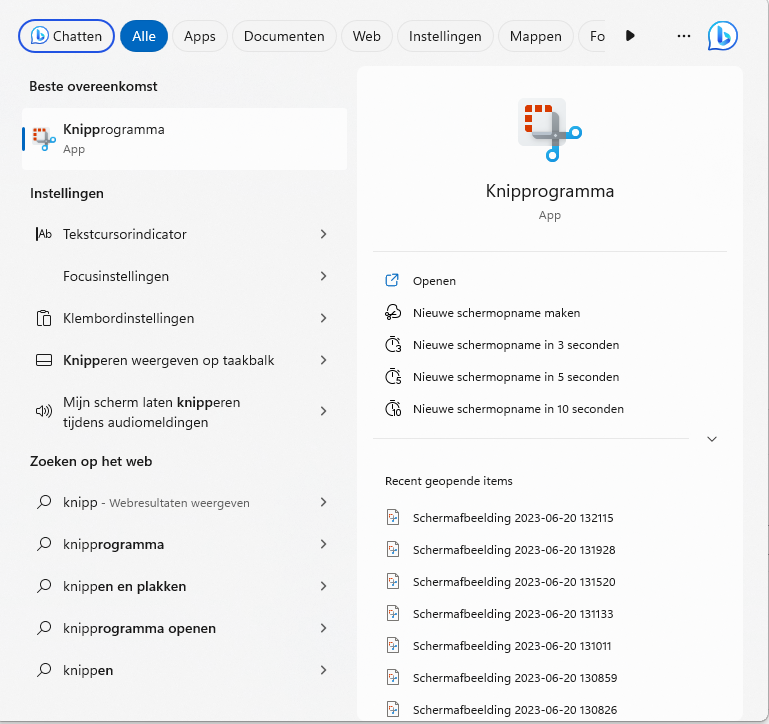Click the taskbar icon beside Knipperen weergeven
This screenshot has width=769, height=724.
pos(44,361)
